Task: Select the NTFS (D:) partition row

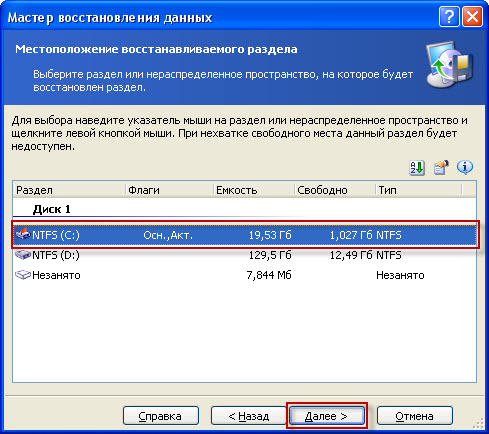Action: [244, 255]
